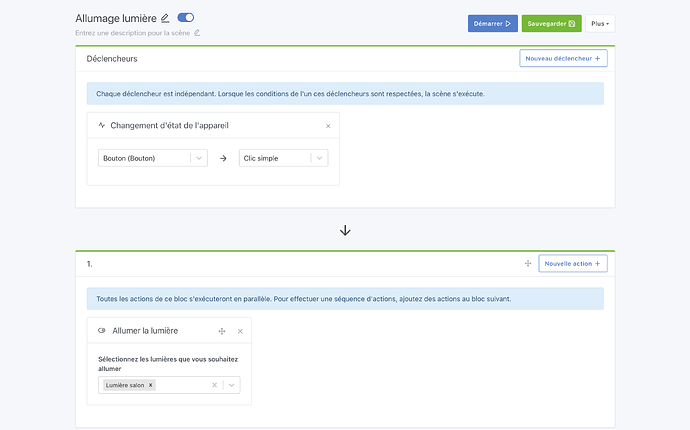Delete the Allumer la lumière action card
The width and height of the screenshot is (690, 430).
[x=240, y=331]
